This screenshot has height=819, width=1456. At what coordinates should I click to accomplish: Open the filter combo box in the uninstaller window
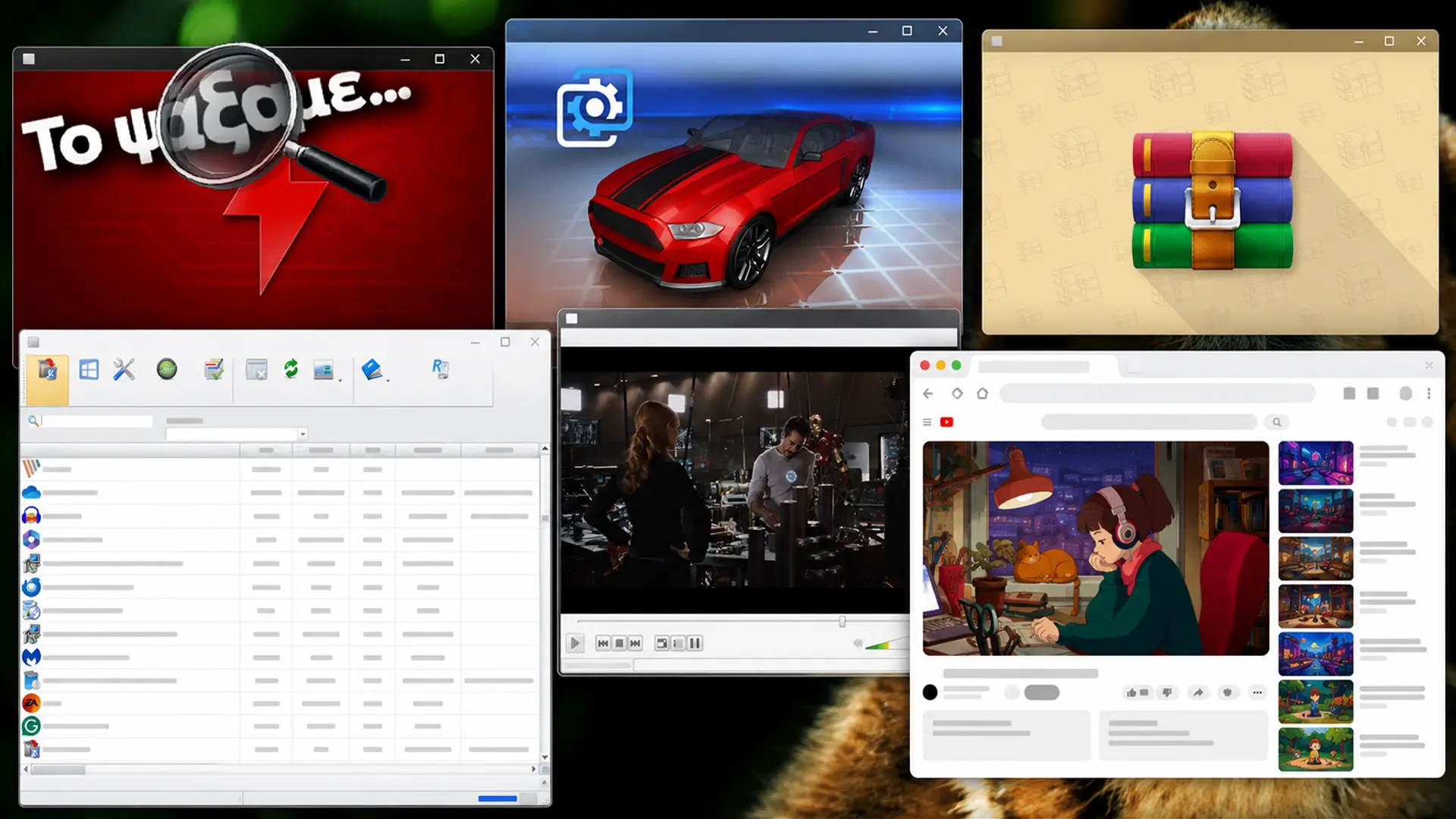pos(236,435)
